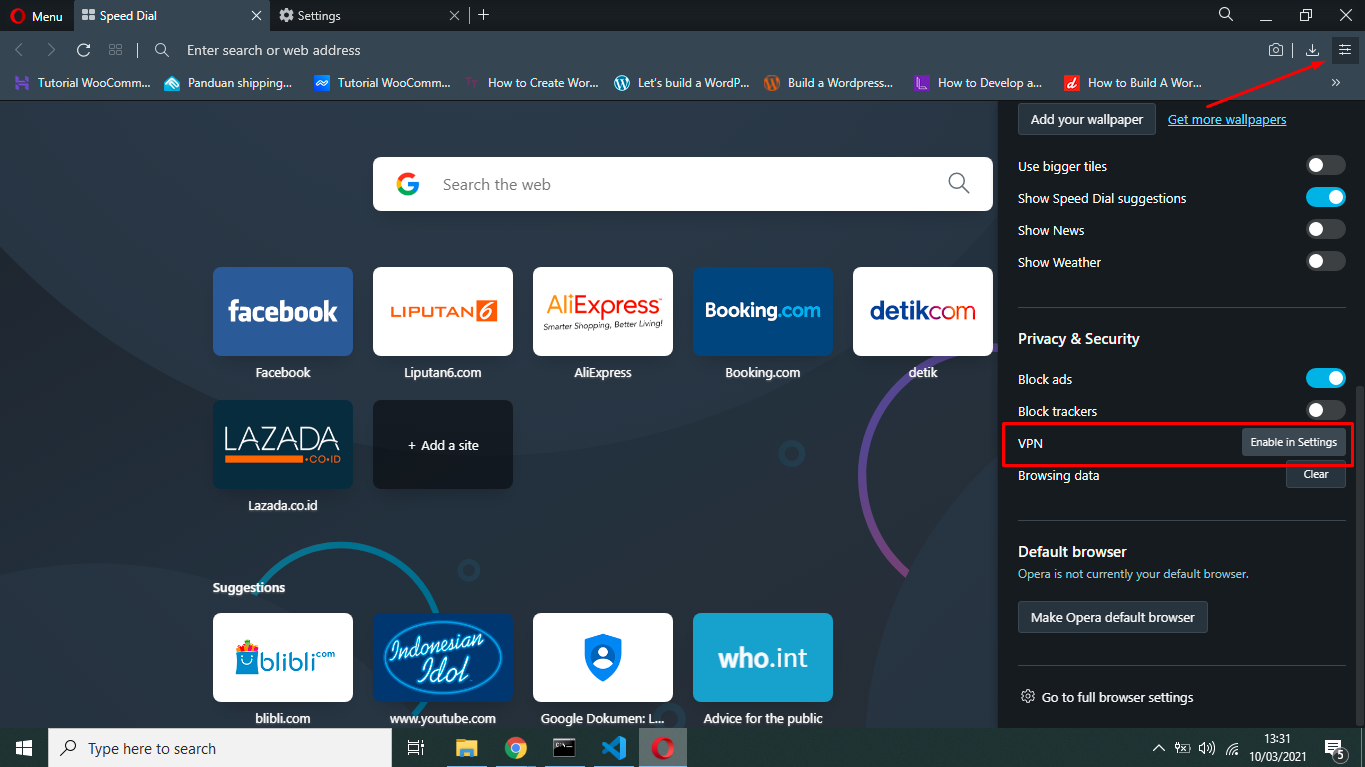1365x767 pixels.
Task: Disable Show Speed Dial suggestions
Action: click(x=1326, y=198)
